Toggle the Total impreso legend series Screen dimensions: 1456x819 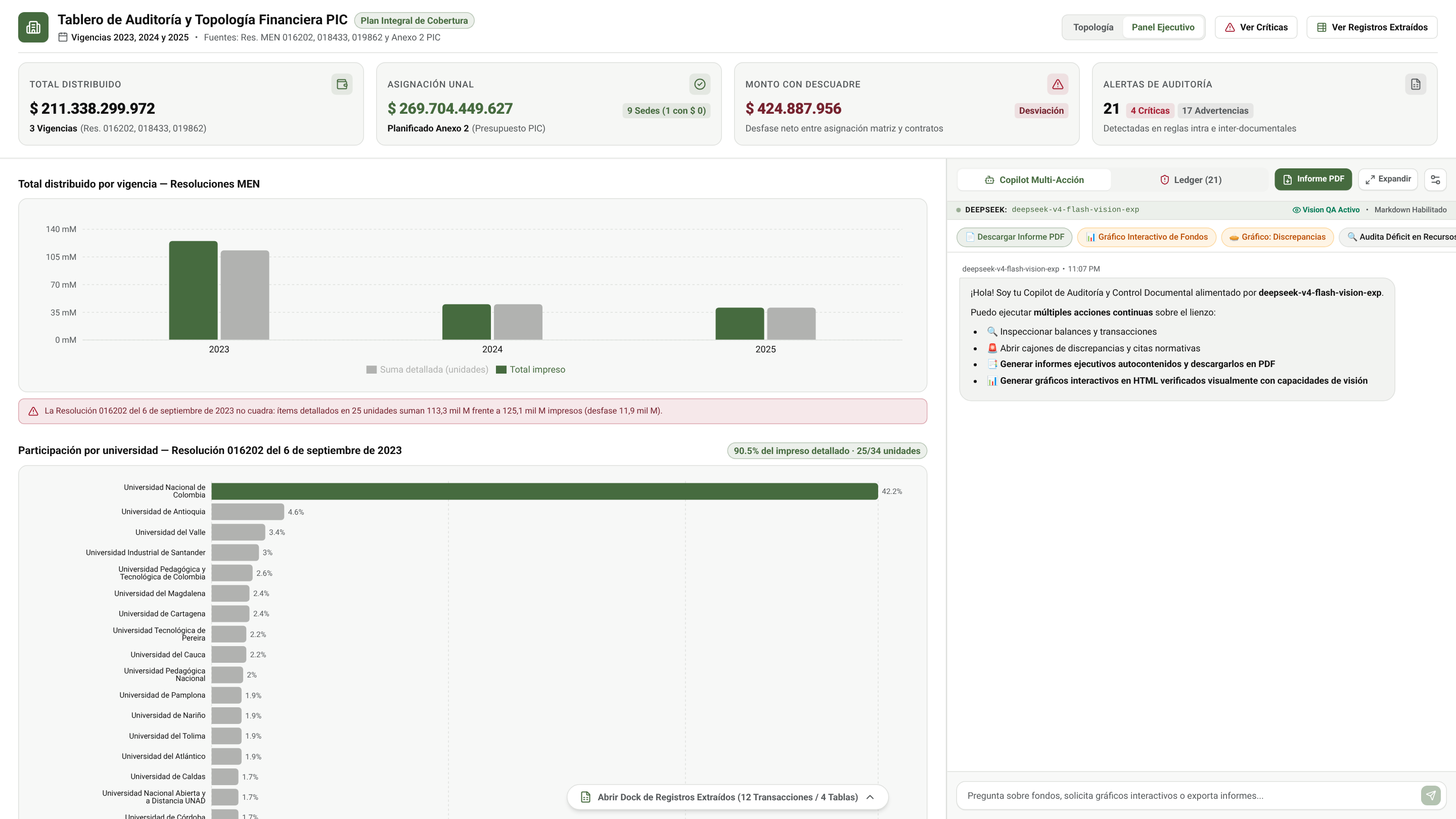pyautogui.click(x=530, y=370)
